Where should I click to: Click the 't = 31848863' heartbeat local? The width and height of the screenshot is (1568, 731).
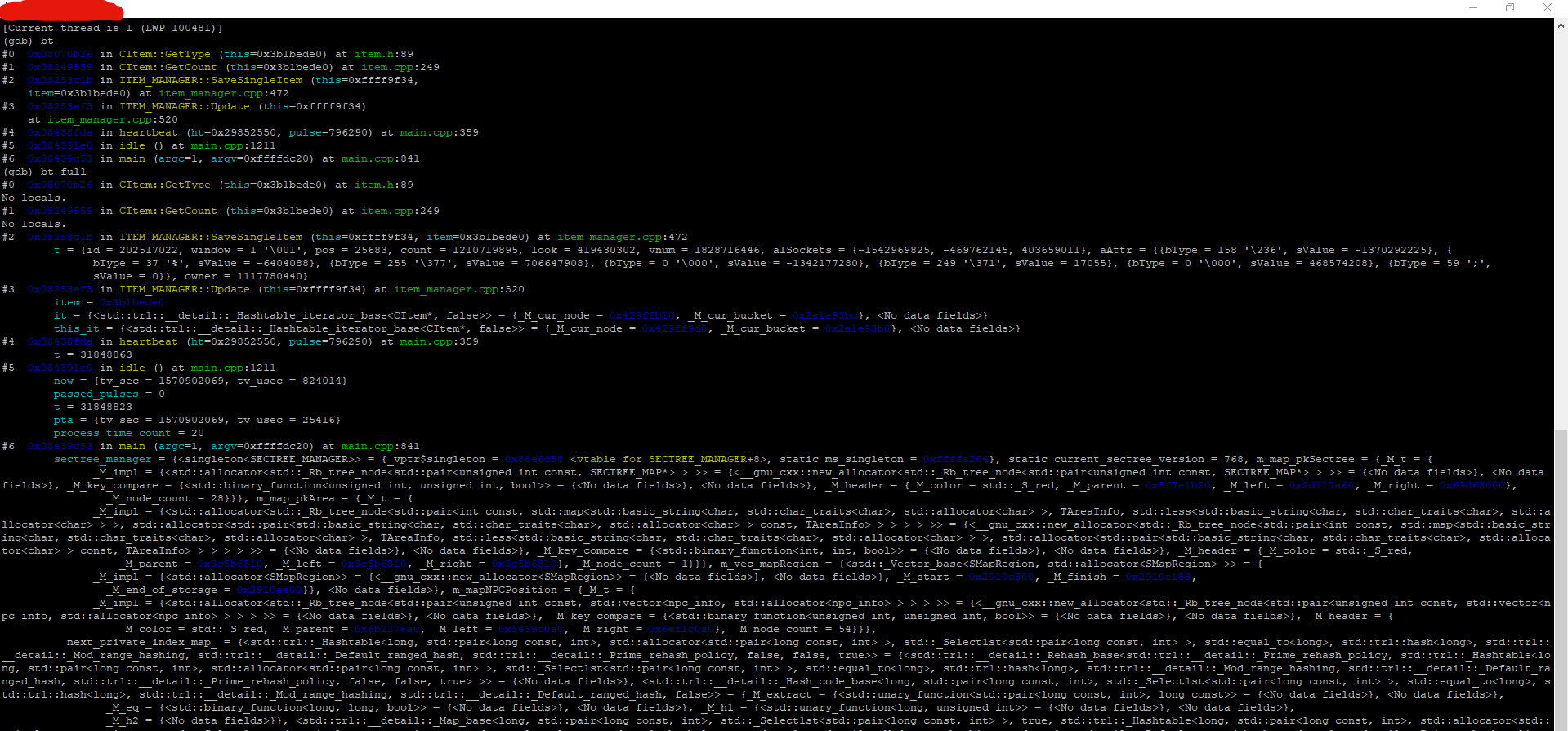93,354
